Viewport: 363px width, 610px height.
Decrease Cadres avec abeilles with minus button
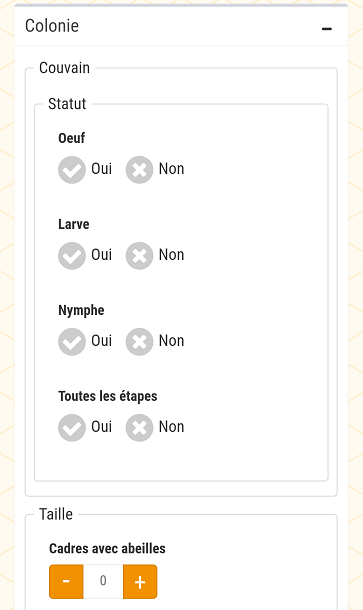pos(66,582)
